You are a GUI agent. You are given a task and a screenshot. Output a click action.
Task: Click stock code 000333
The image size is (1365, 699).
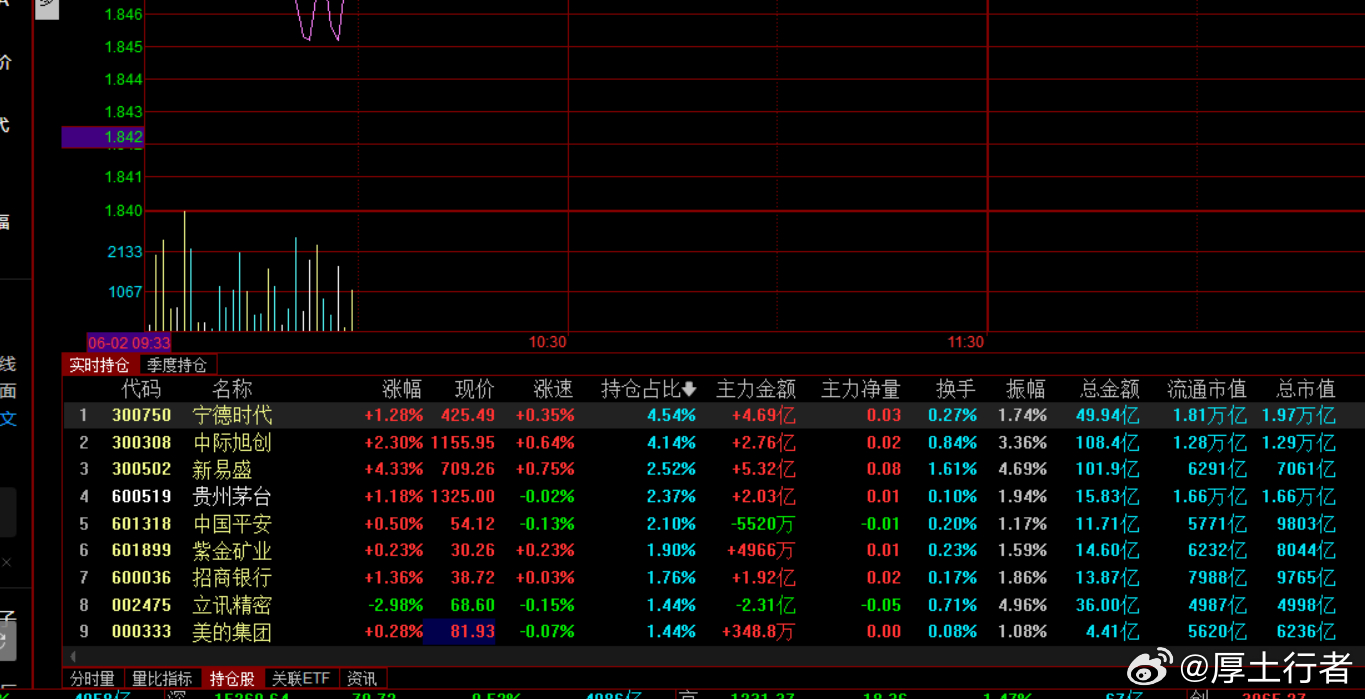pos(141,632)
